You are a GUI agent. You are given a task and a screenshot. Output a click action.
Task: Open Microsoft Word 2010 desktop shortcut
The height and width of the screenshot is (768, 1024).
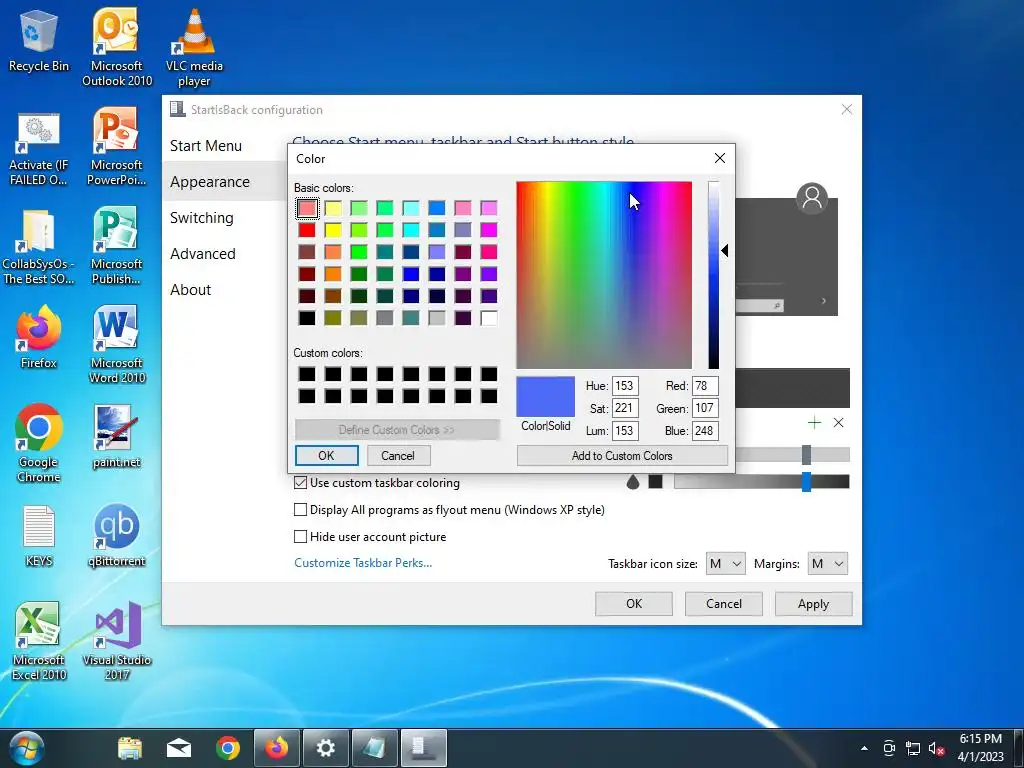tap(117, 345)
